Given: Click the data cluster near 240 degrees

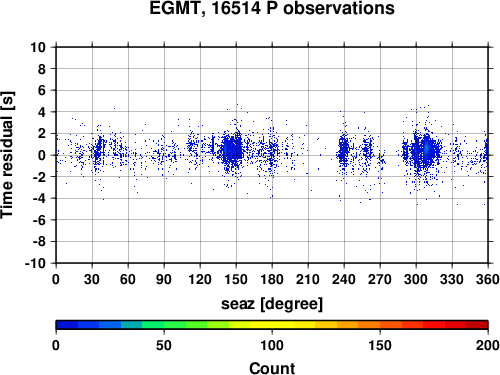Looking at the screenshot, I should (x=343, y=151).
